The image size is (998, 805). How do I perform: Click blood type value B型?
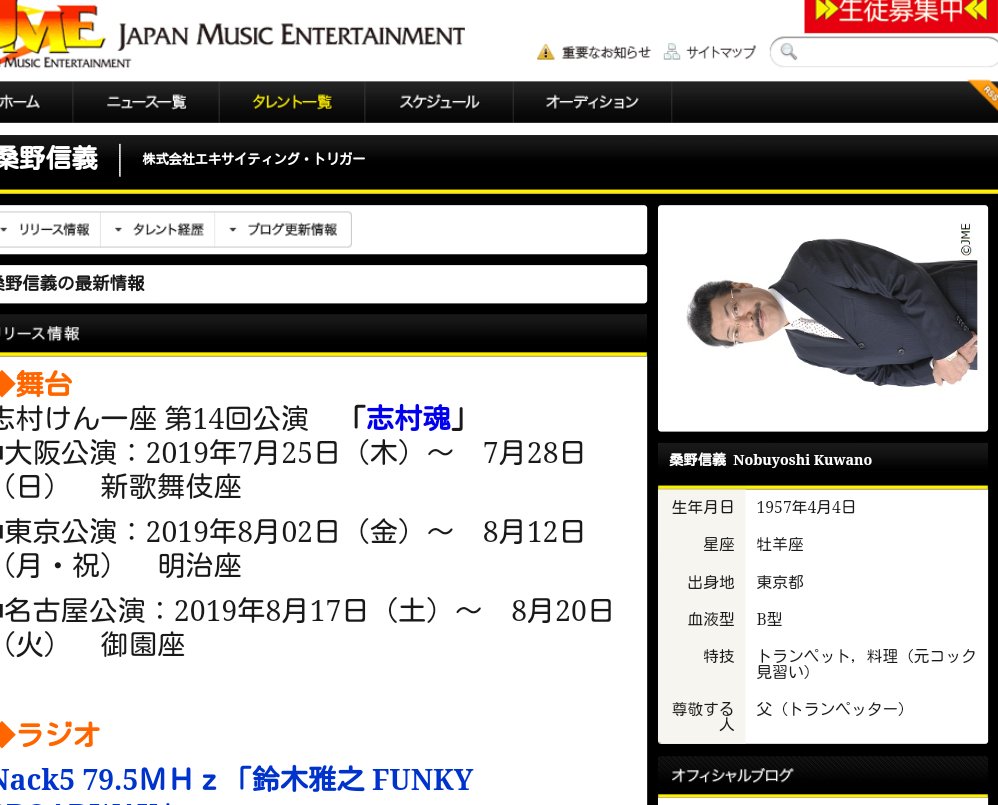(x=769, y=619)
